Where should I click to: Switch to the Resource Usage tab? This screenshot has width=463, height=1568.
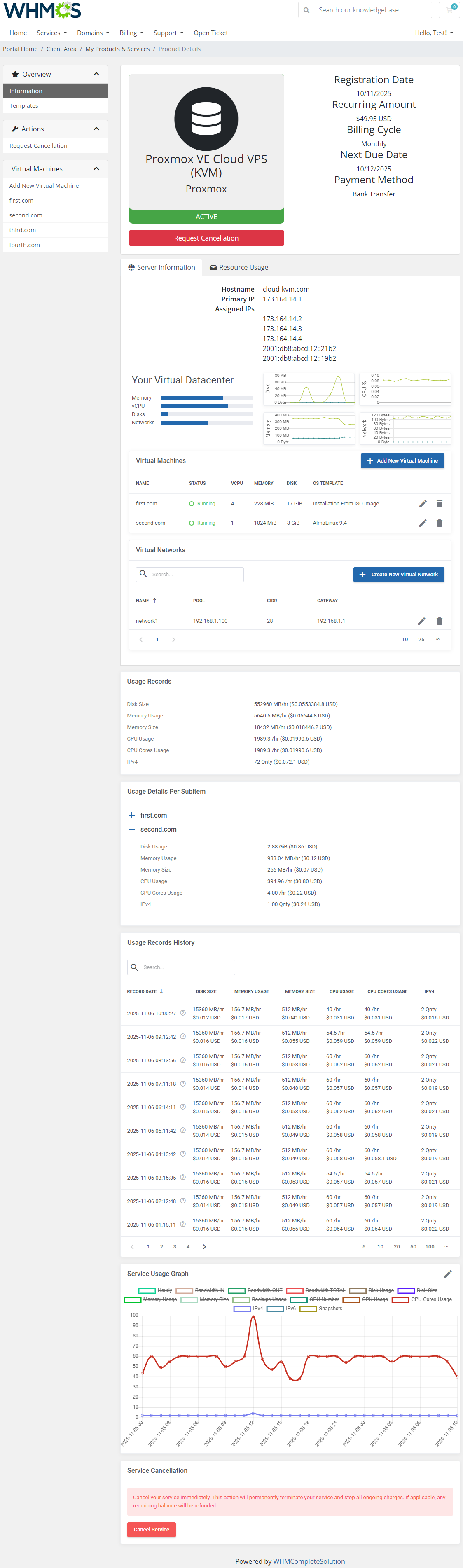coord(239,268)
